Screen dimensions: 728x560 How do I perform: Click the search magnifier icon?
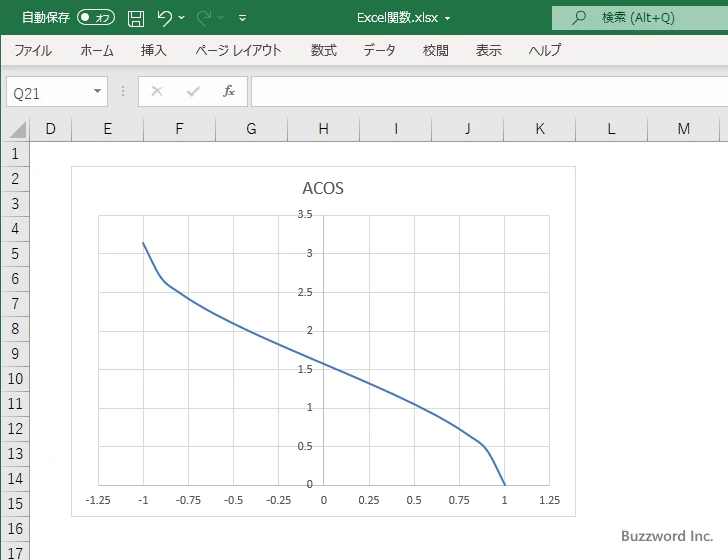578,18
